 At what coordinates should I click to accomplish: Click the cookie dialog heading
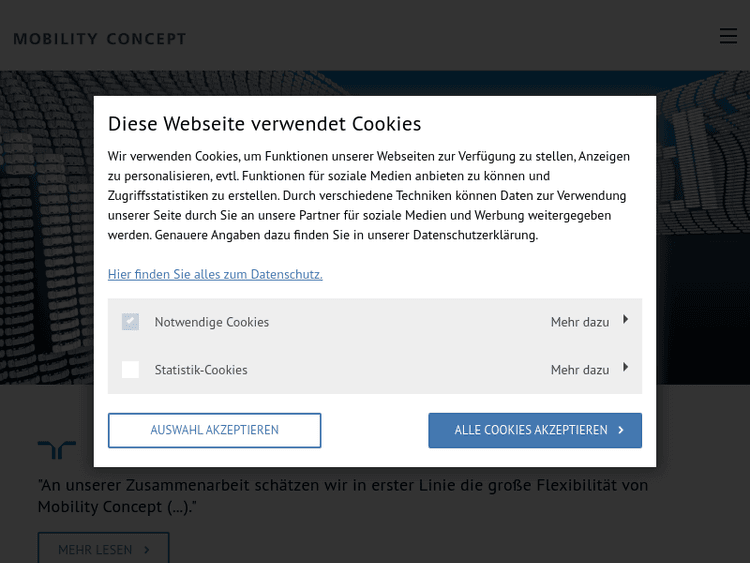click(264, 124)
